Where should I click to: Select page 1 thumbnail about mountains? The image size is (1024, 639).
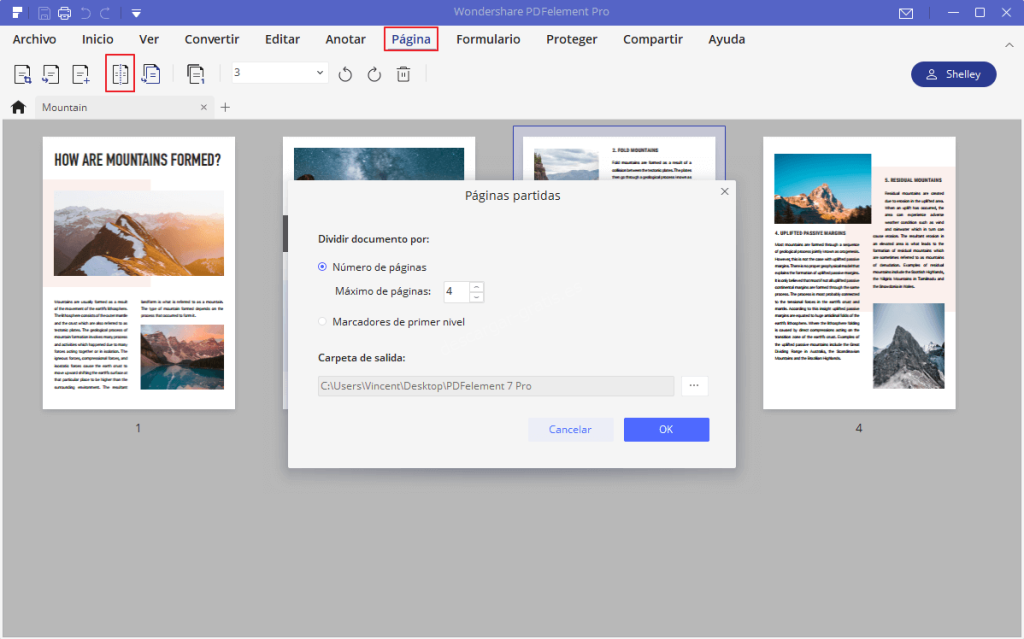138,273
